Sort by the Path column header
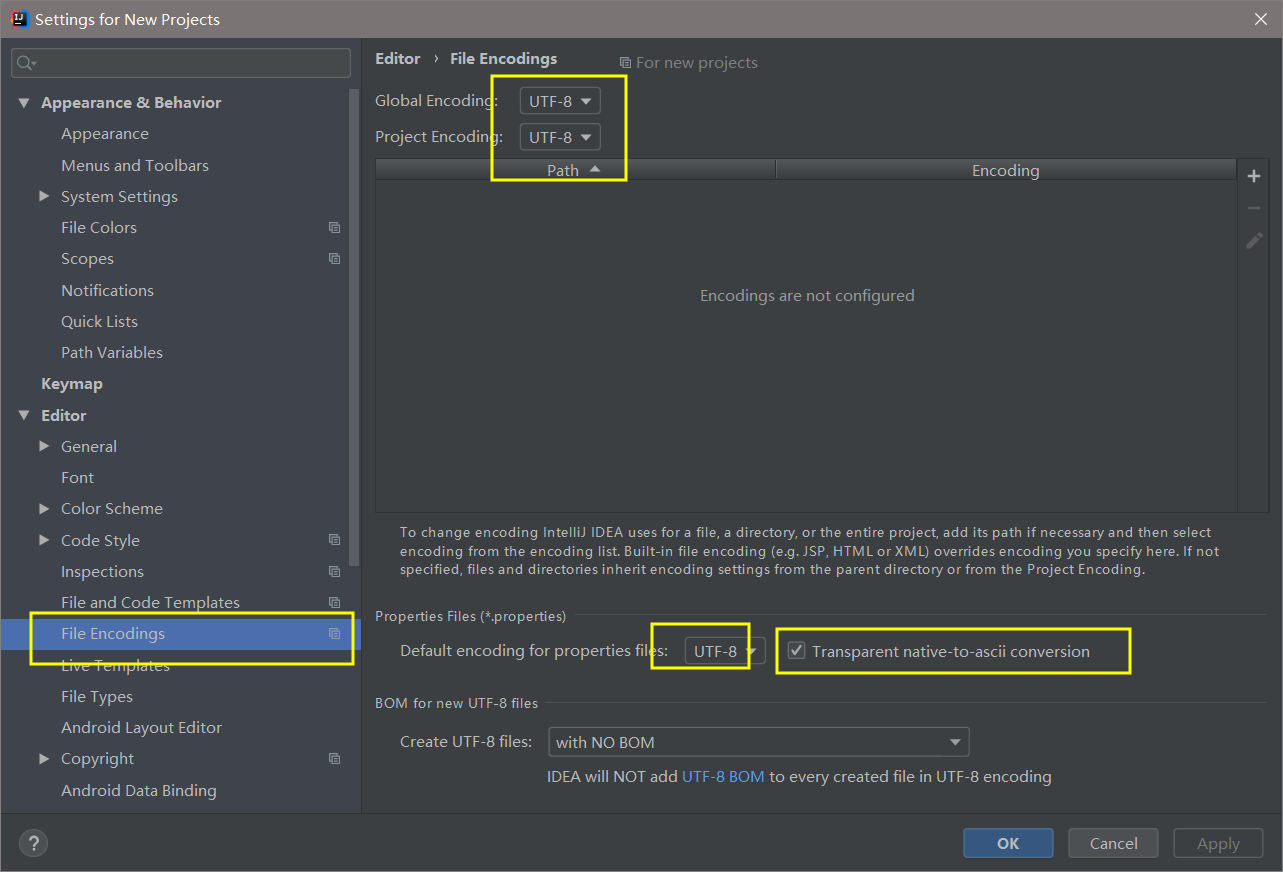Screen dimensions: 1283x872 coord(576,170)
